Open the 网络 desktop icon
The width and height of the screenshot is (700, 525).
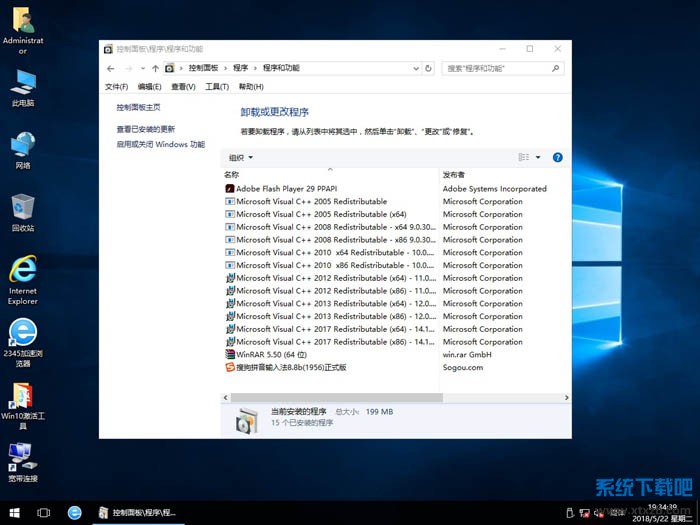click(x=23, y=150)
